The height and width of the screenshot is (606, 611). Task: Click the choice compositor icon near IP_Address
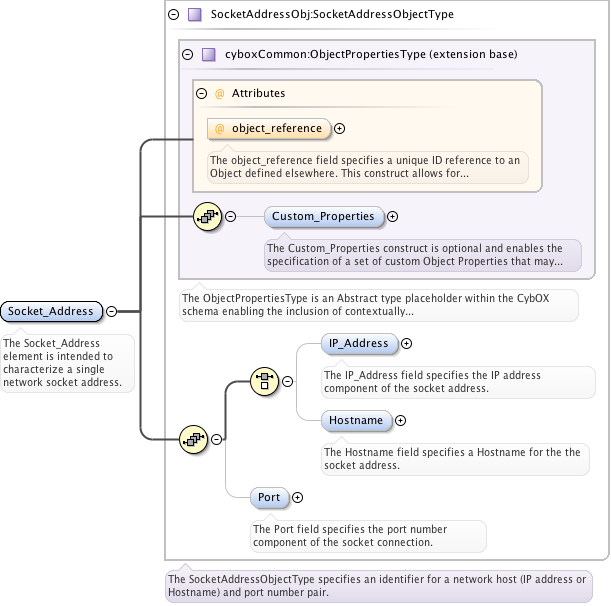point(263,381)
